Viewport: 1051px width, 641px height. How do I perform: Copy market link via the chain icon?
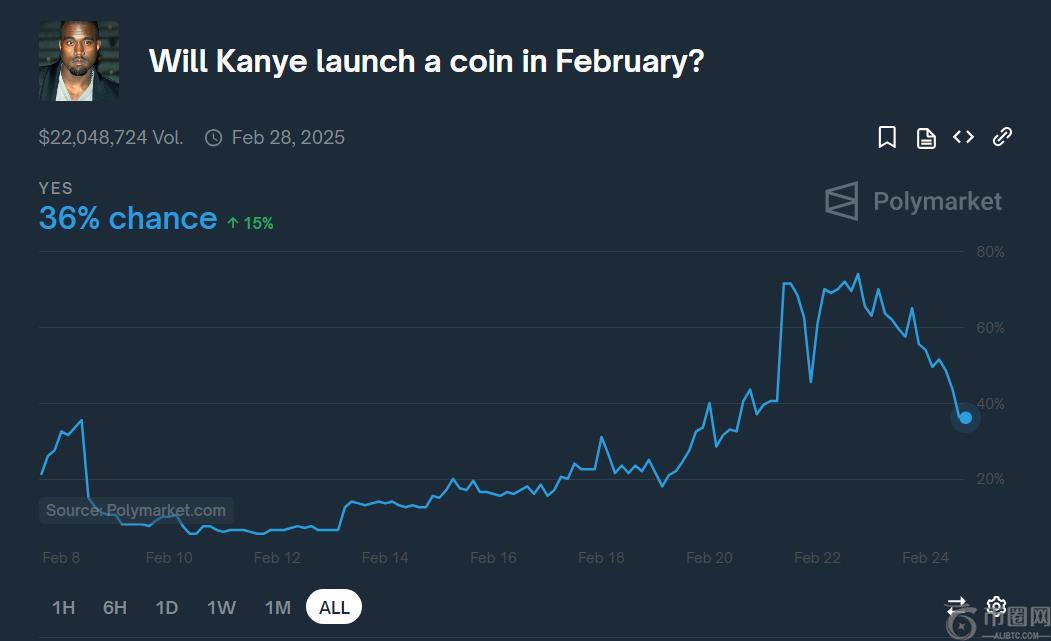(x=1002, y=137)
